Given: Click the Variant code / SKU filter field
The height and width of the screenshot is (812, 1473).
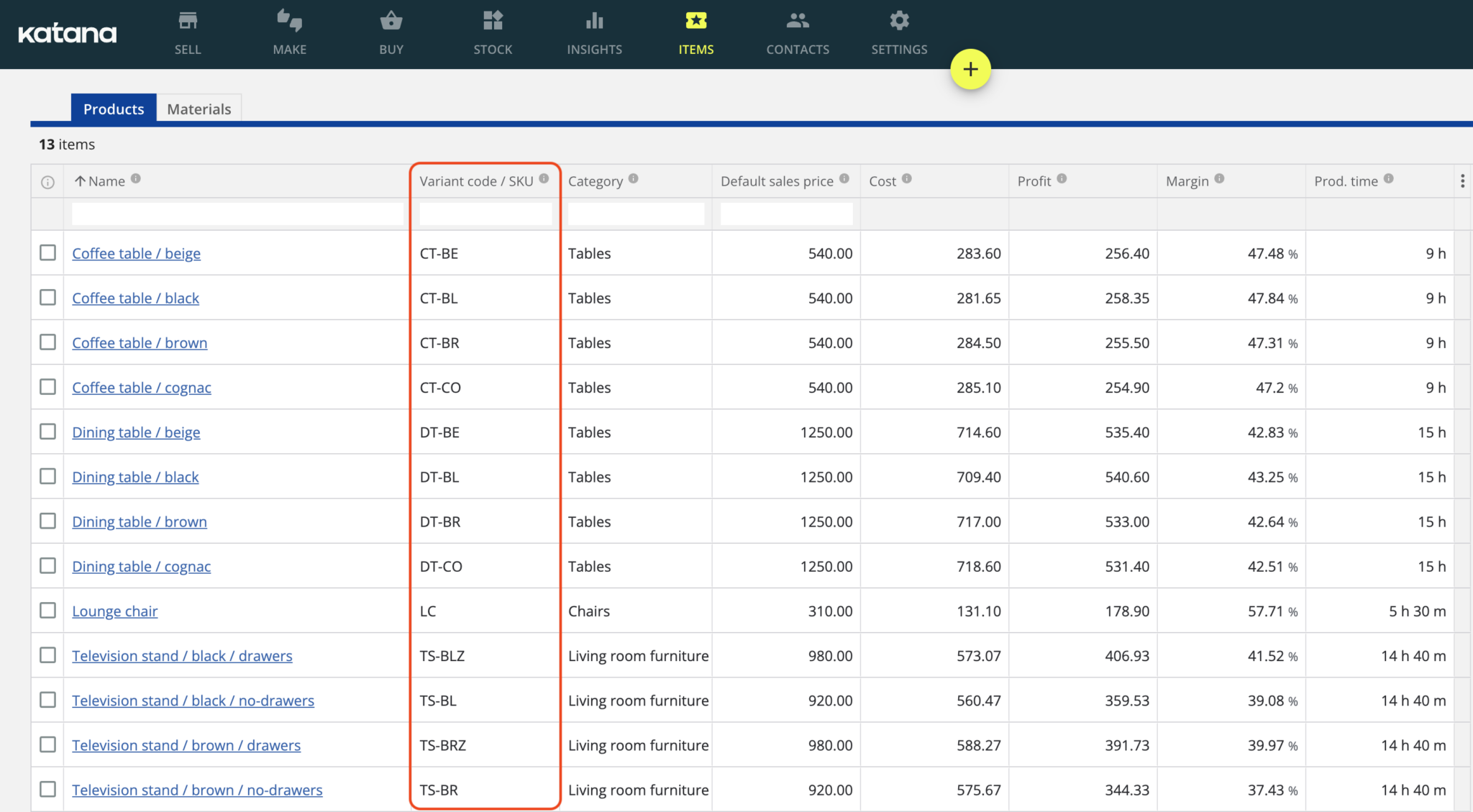Looking at the screenshot, I should point(485,214).
